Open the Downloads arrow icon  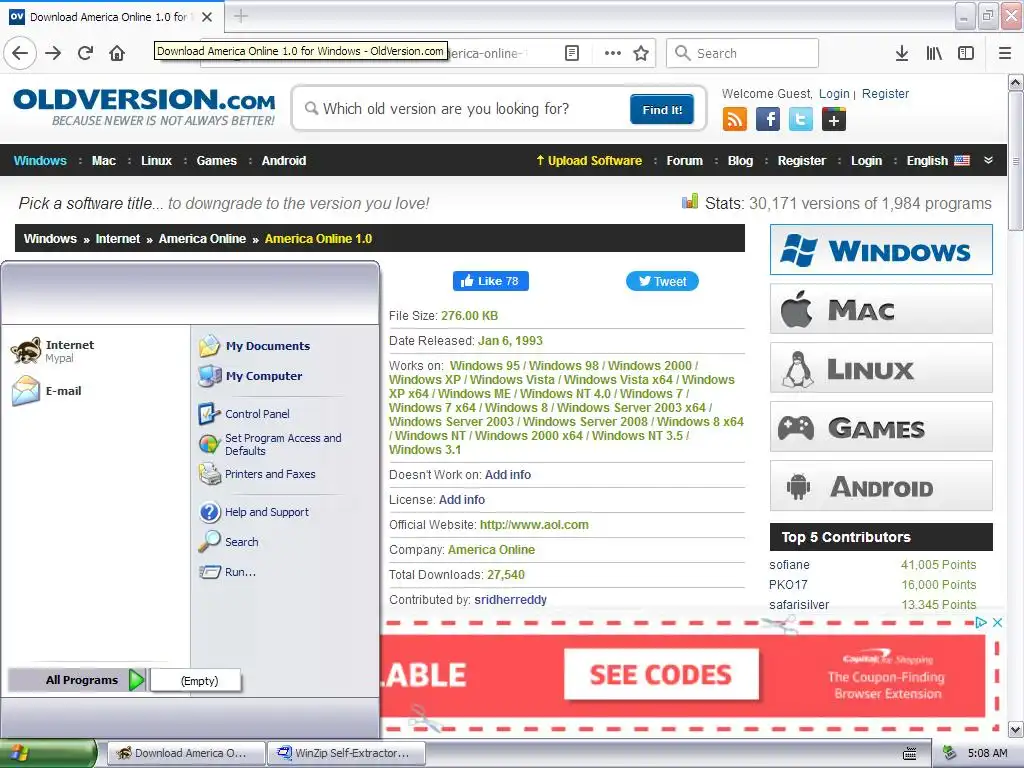901,53
